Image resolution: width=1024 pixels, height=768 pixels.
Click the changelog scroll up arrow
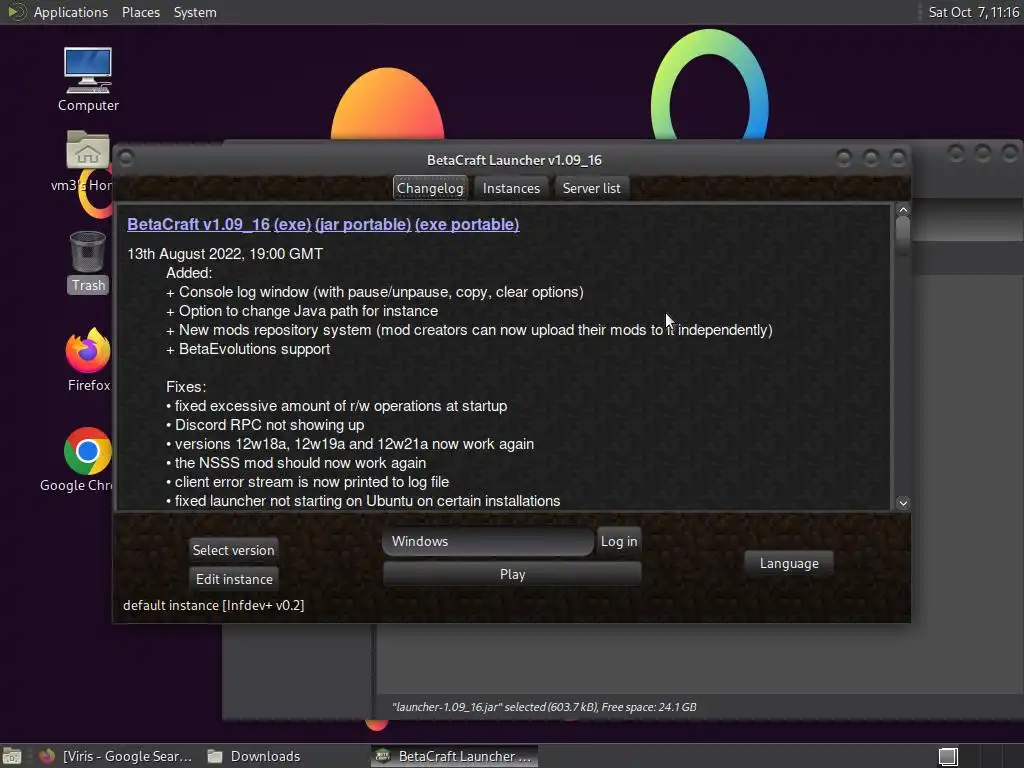click(903, 210)
